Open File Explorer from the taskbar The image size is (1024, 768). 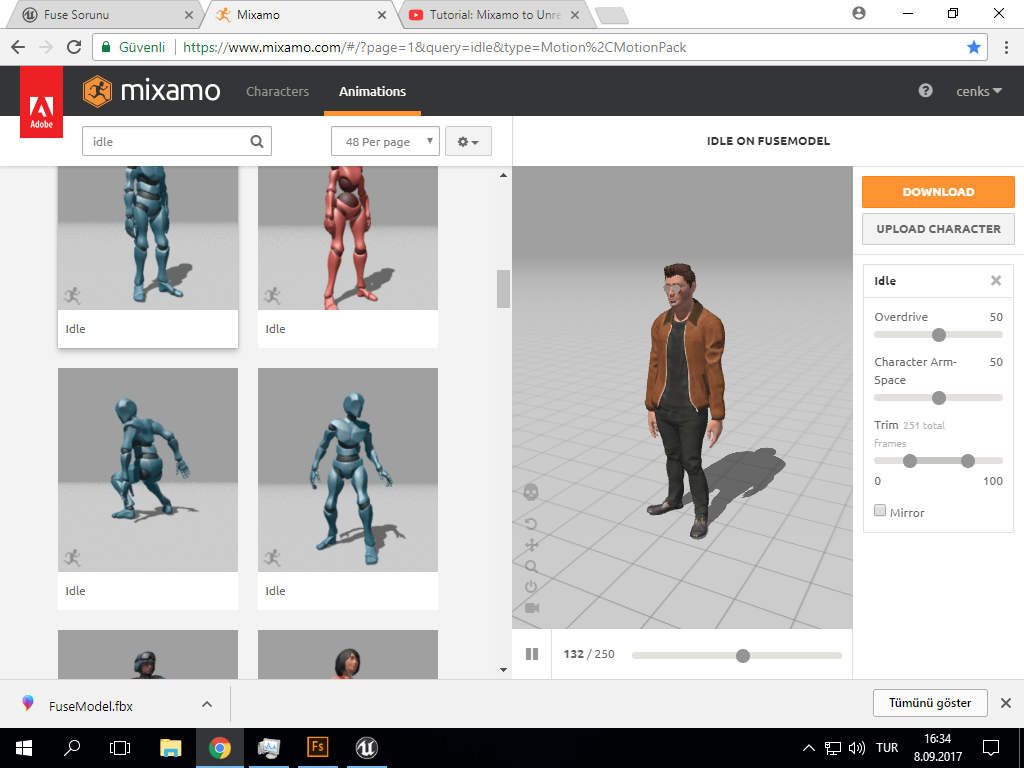click(171, 748)
